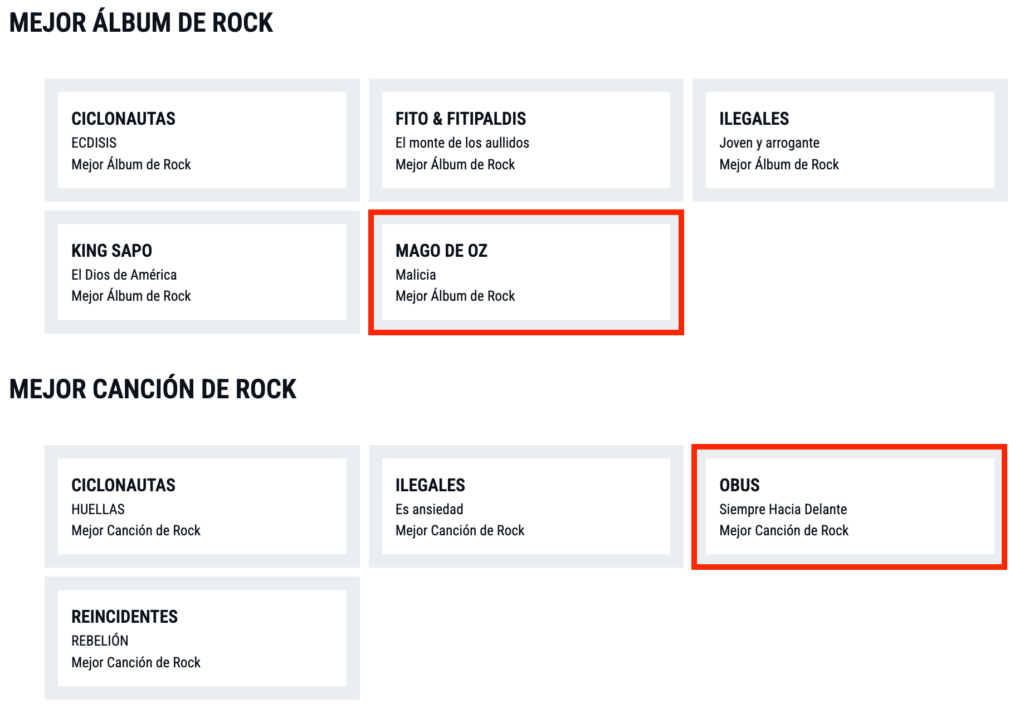1024x713 pixels.
Task: Click the album title Joven y arrogante
Action: click(x=769, y=143)
